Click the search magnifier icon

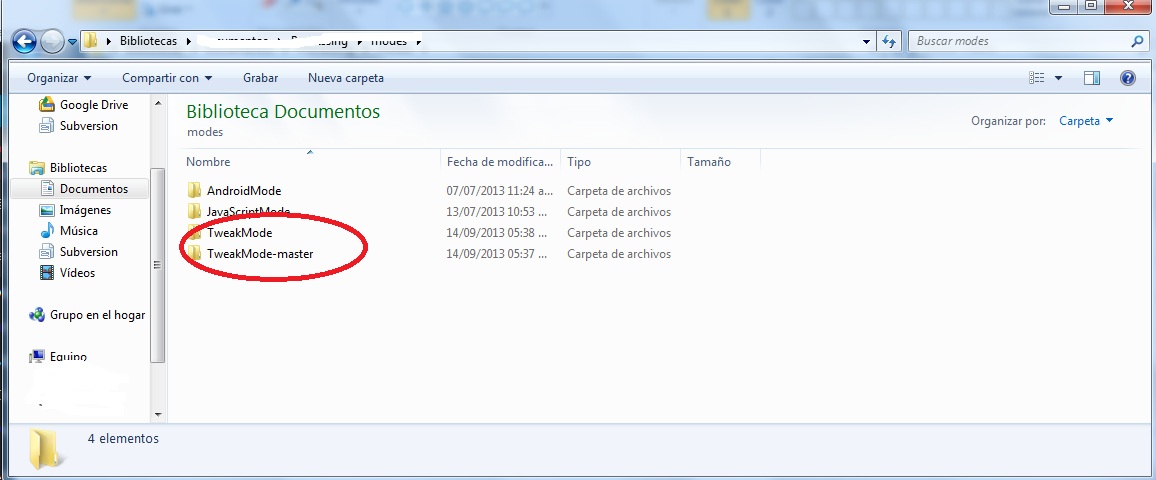(1136, 42)
